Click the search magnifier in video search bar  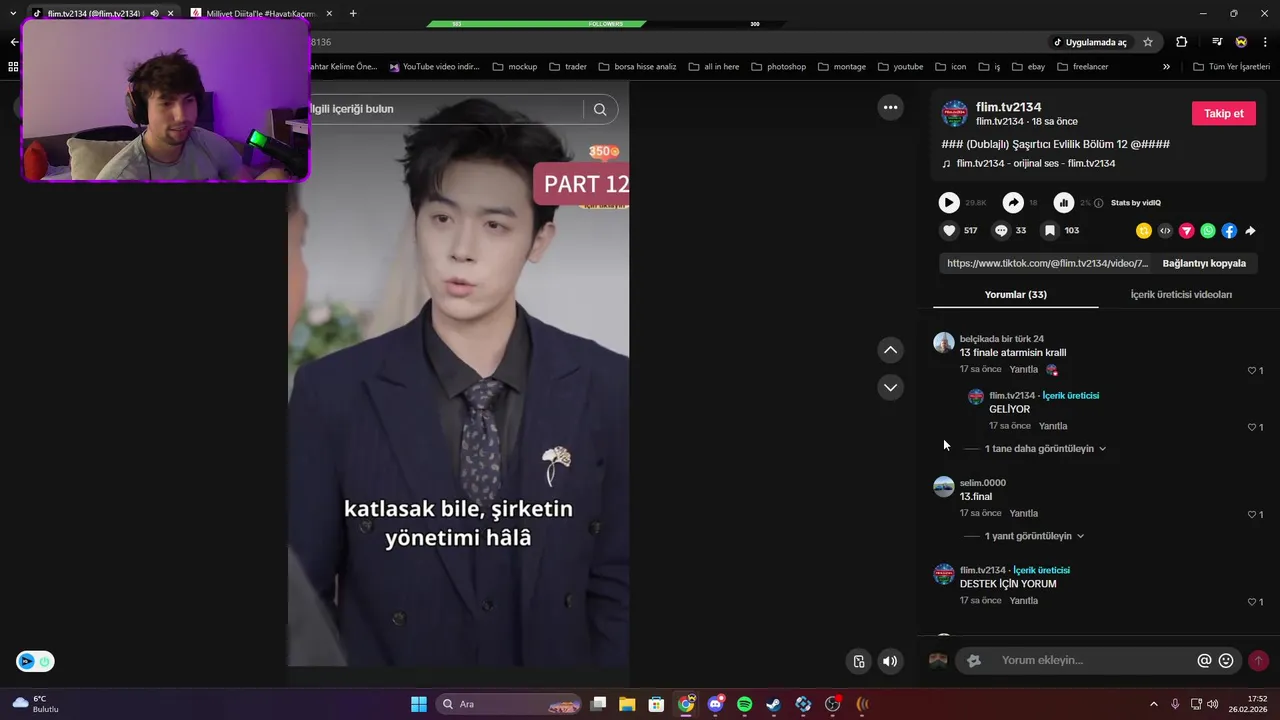click(x=600, y=109)
